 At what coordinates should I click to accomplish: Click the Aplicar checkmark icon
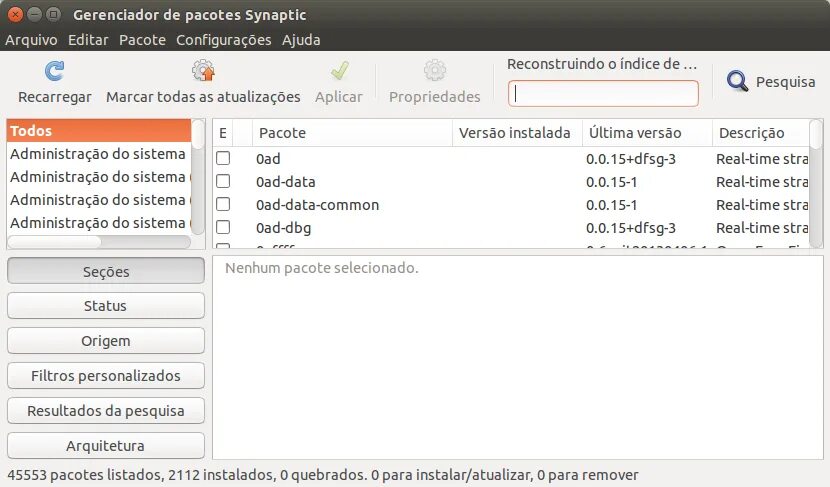pos(339,71)
